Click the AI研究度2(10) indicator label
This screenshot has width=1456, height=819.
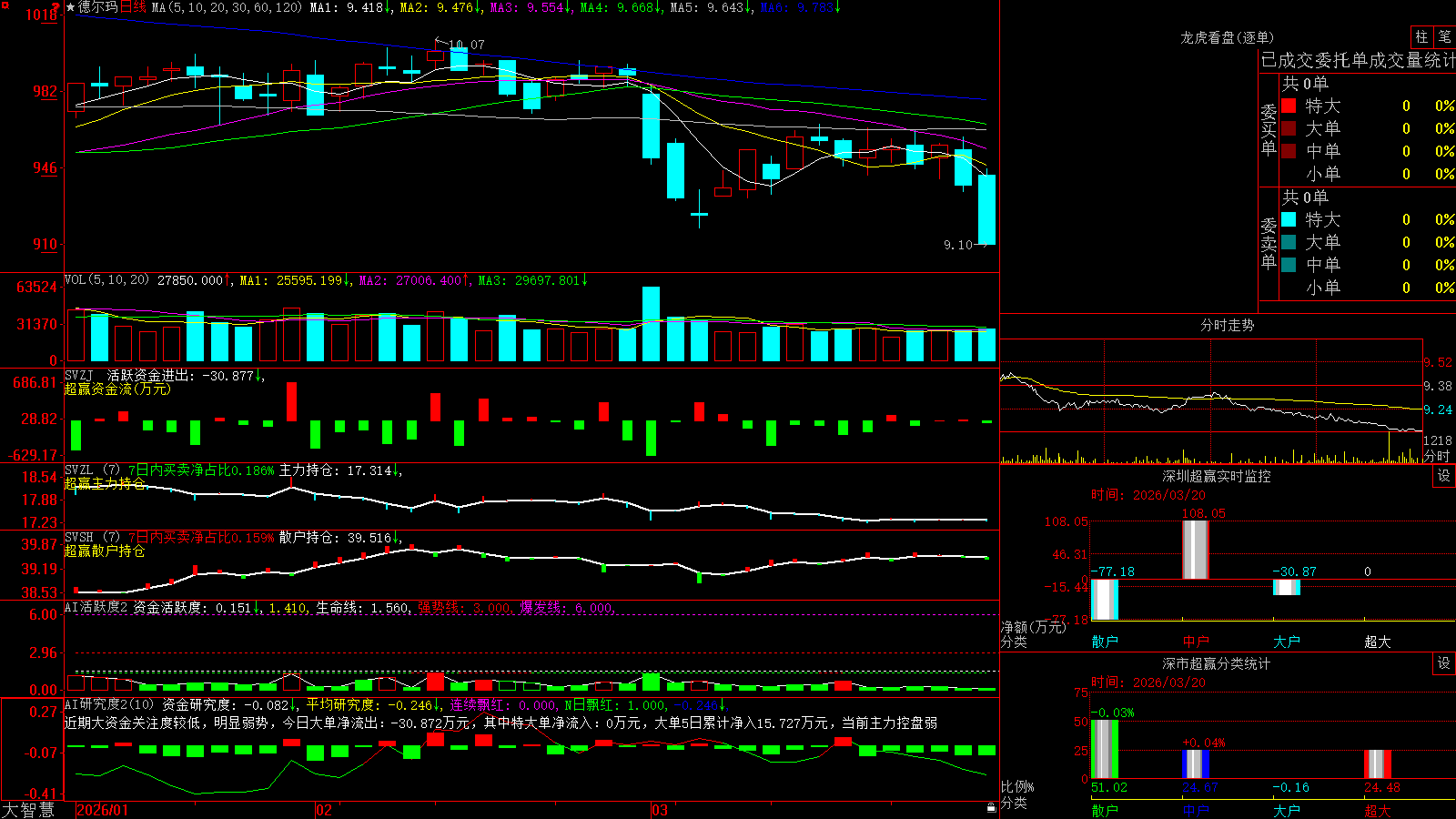pos(109,704)
